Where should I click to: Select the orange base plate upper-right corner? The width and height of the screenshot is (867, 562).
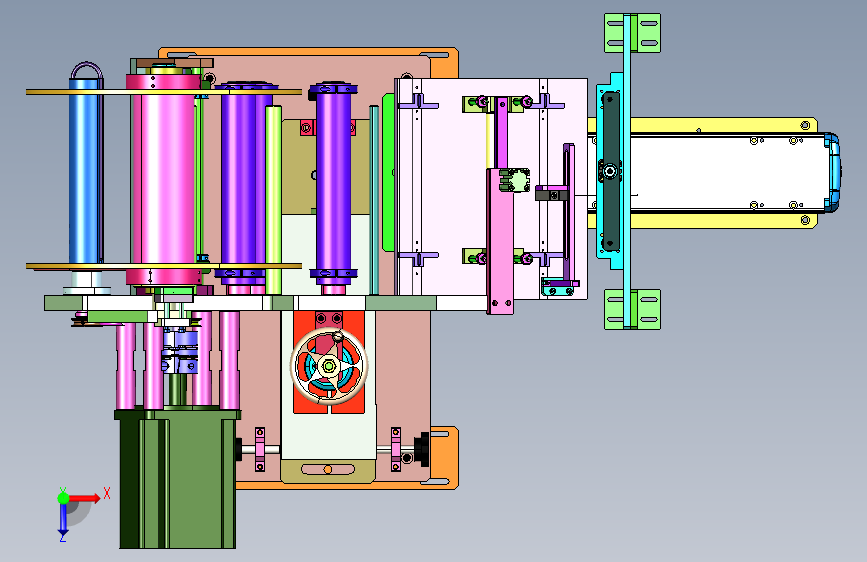445,62
